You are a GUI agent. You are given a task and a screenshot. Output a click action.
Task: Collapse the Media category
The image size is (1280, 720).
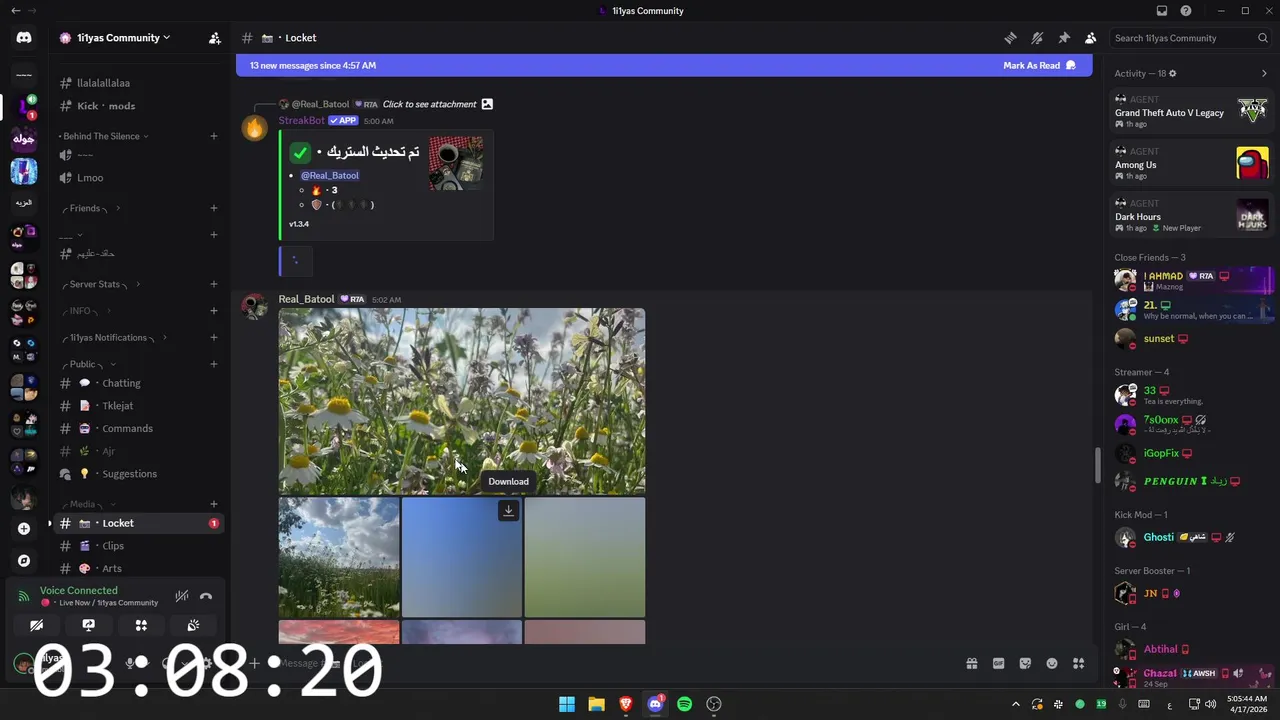(x=87, y=504)
